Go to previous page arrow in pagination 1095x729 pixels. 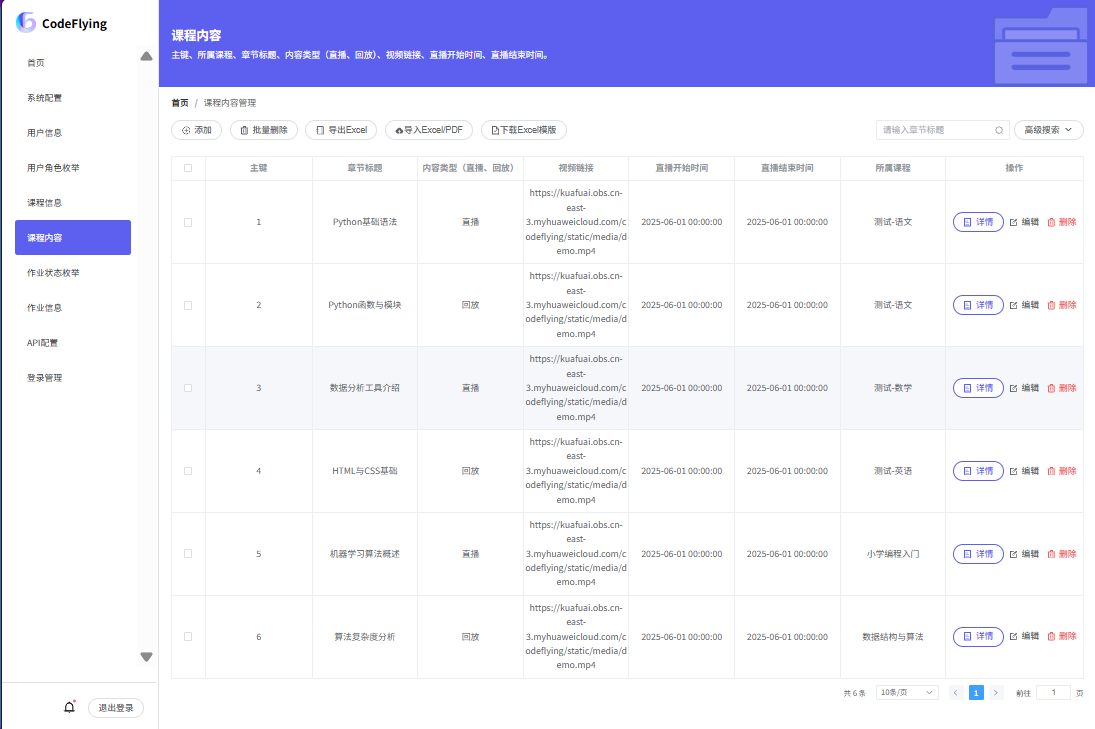click(956, 692)
